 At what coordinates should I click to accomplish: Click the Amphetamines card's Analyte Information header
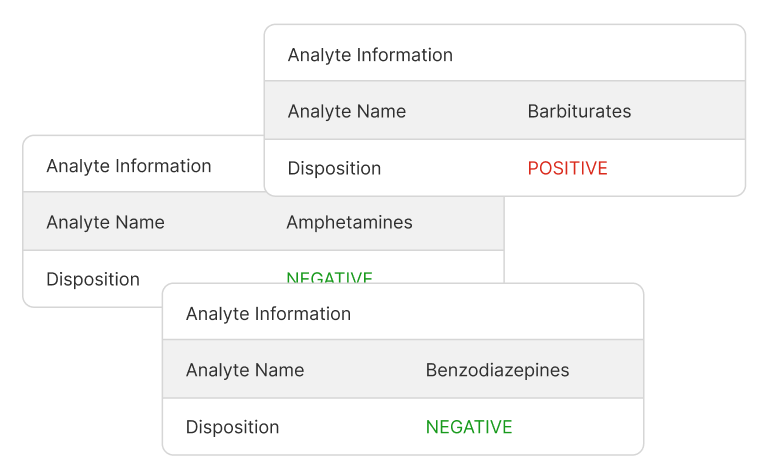point(128,166)
